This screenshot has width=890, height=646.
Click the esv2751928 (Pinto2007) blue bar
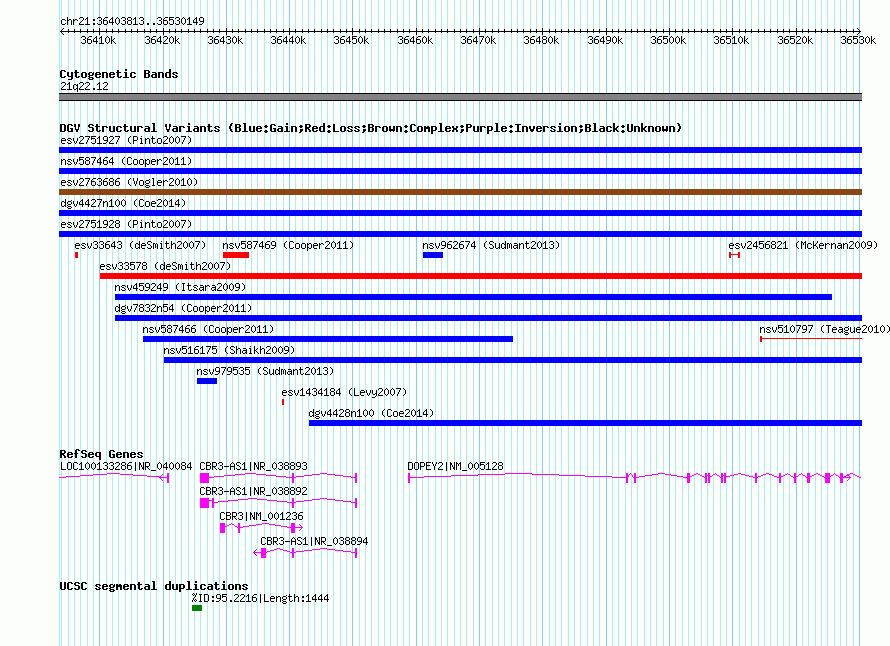(460, 234)
